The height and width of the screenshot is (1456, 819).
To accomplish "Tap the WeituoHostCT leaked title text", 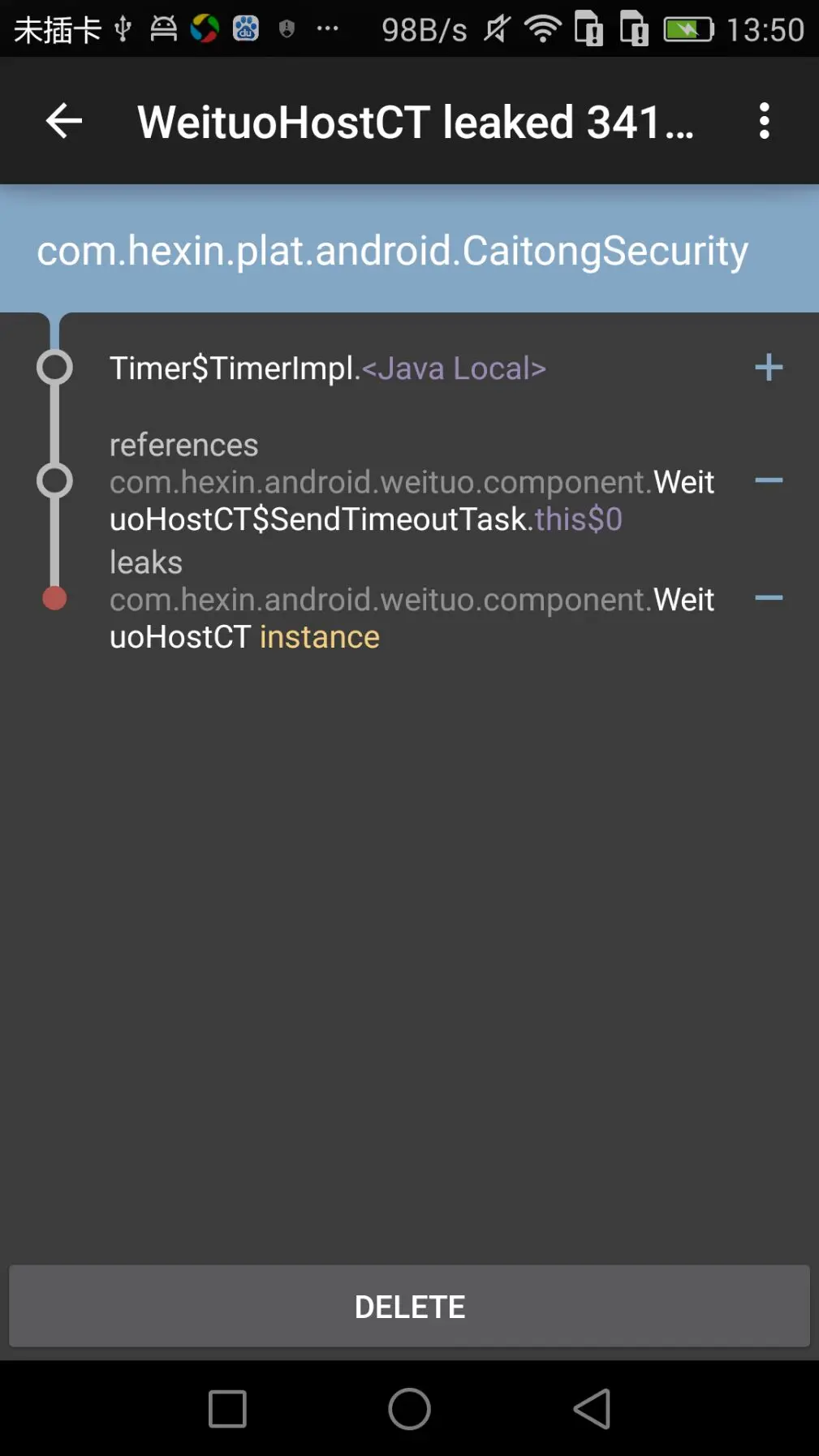I will click(416, 123).
